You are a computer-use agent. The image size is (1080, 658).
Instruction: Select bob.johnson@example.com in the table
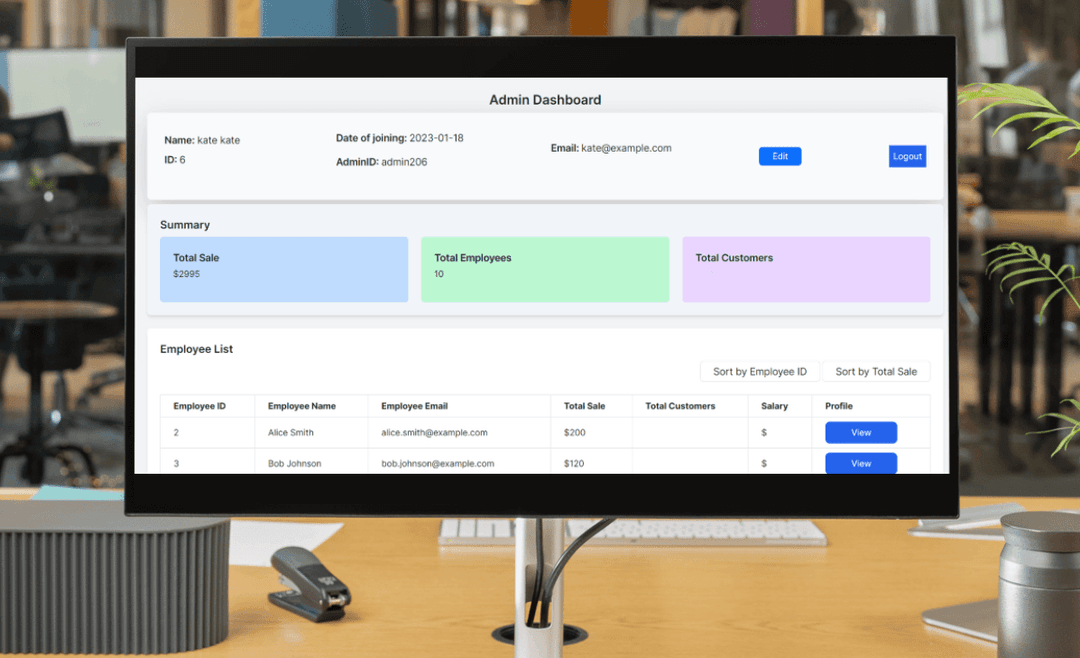tap(438, 463)
